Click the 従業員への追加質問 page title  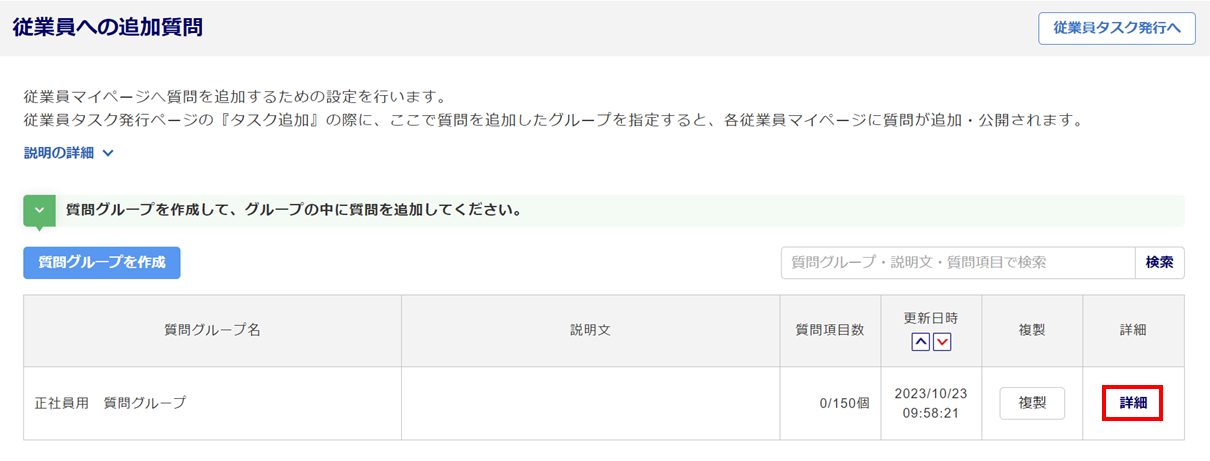coord(107,28)
